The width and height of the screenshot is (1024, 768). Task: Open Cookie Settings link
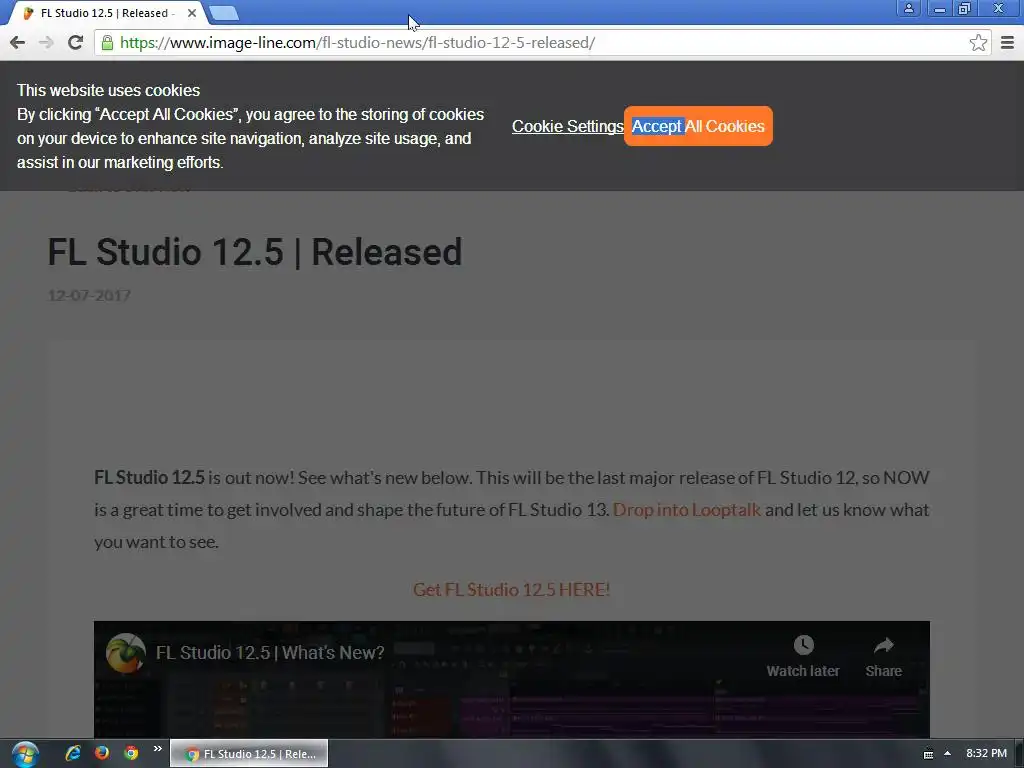(568, 126)
